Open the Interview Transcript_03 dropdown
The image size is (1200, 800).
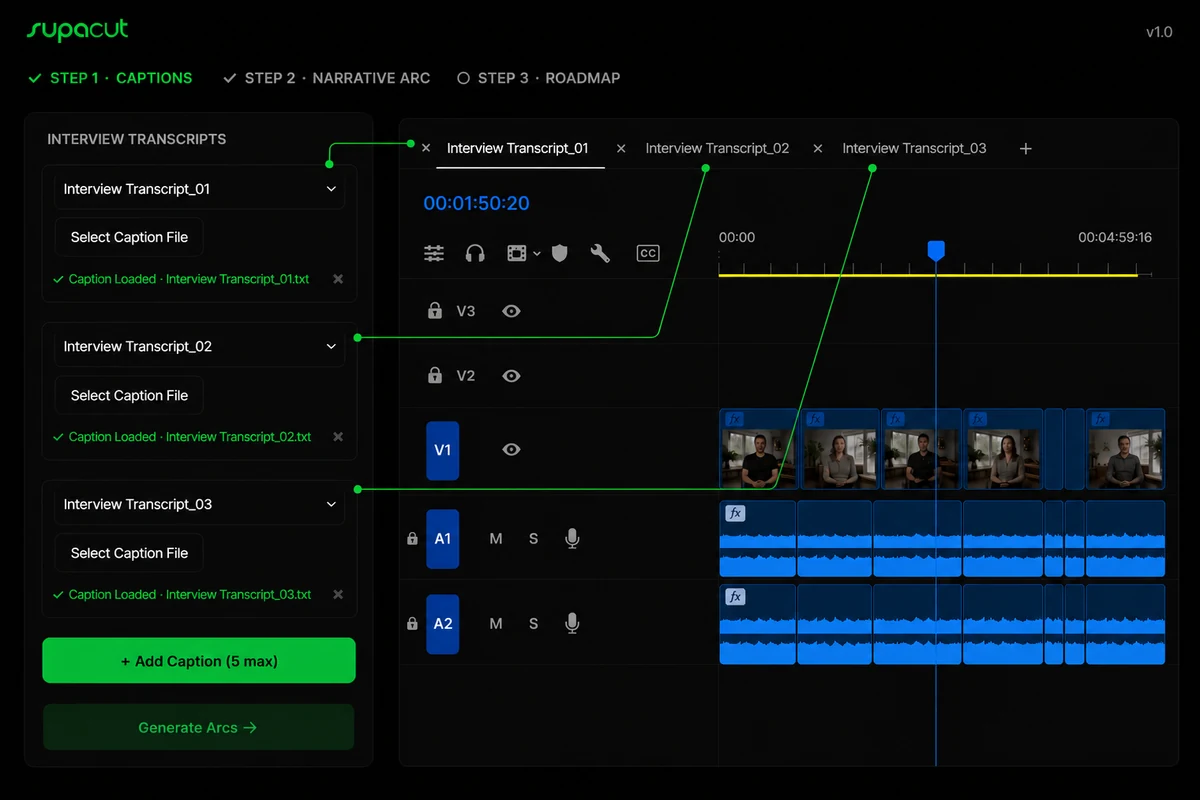click(x=199, y=505)
